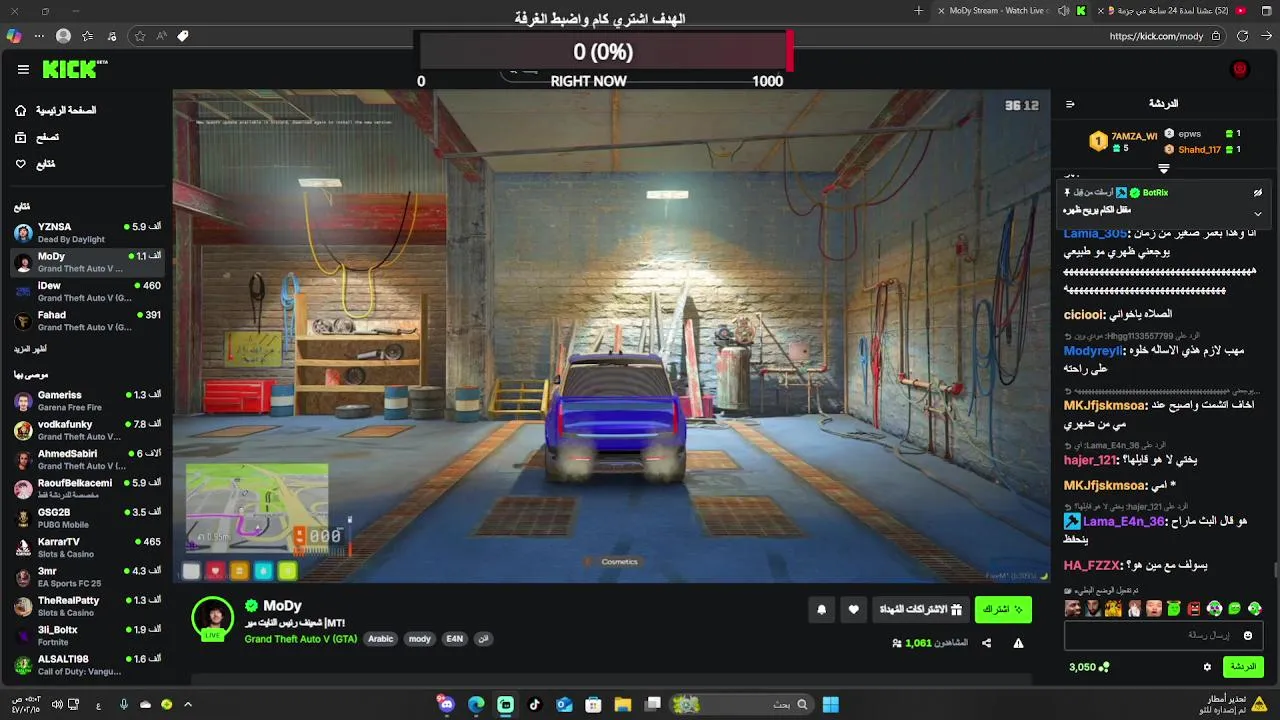1280x720 pixels.
Task: Send the message with the green chat button
Action: click(1243, 667)
